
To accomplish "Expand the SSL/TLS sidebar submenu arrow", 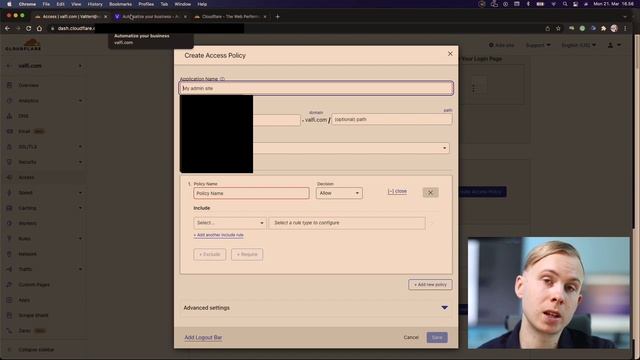I will point(80,147).
